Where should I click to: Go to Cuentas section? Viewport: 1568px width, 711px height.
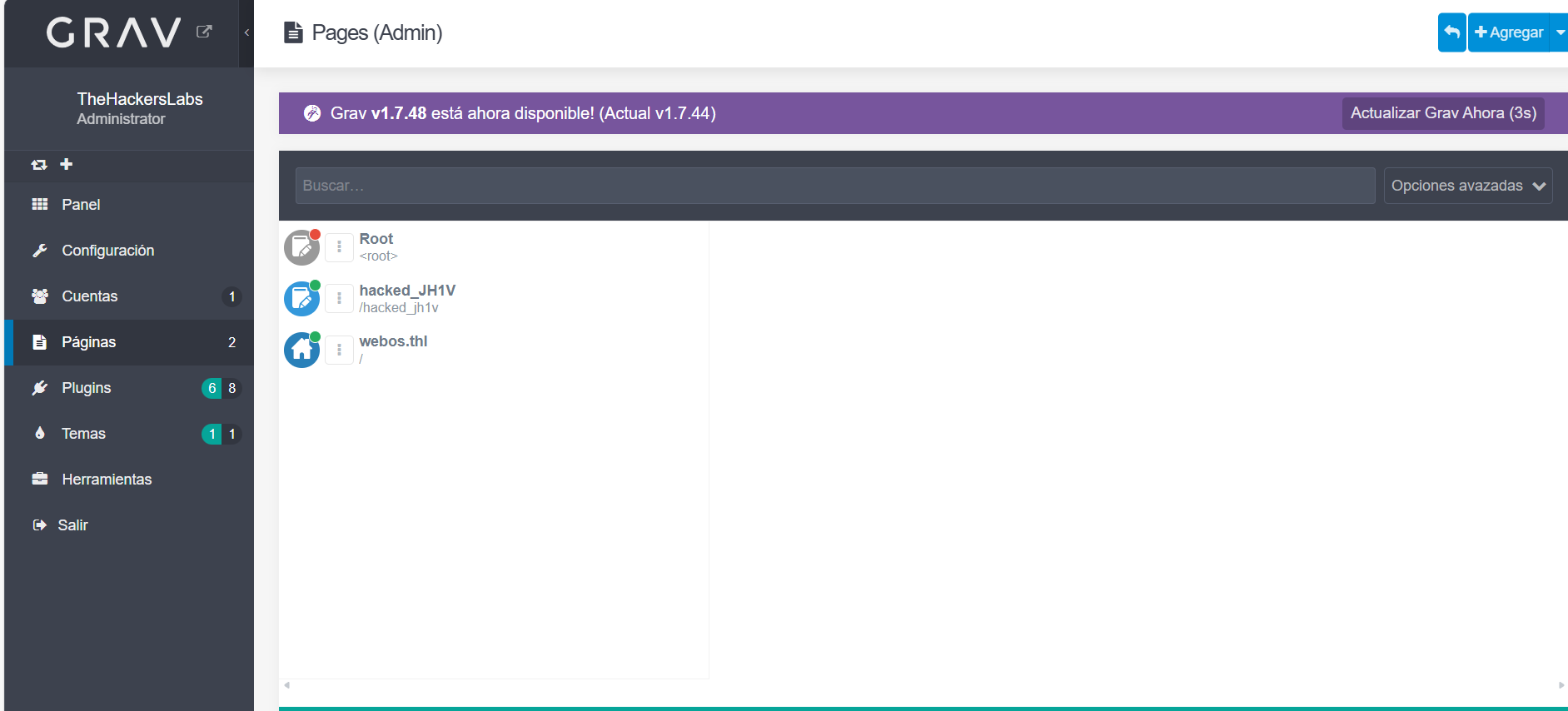click(129, 296)
